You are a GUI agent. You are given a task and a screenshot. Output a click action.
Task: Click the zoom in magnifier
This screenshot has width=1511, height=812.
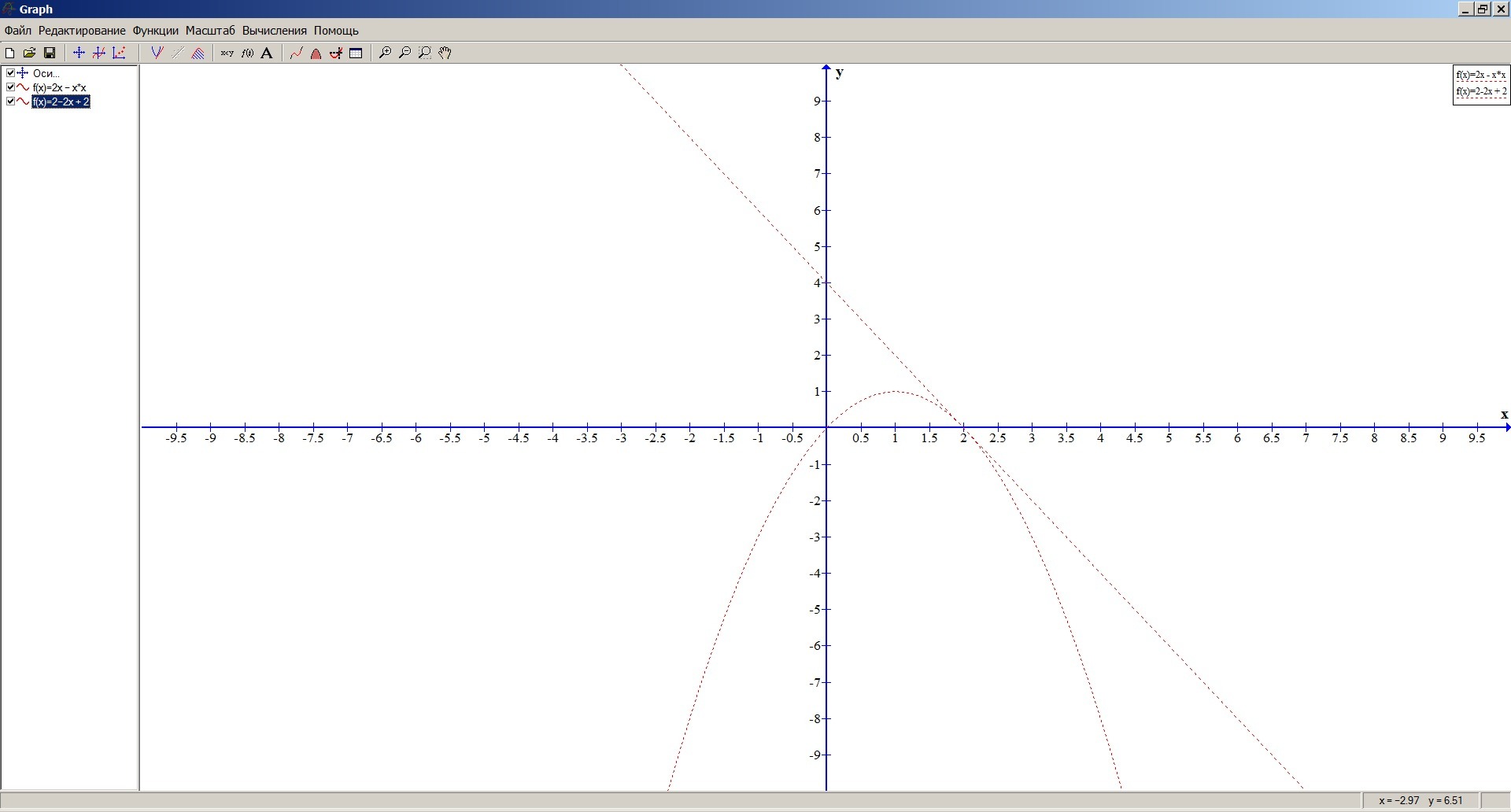click(385, 53)
